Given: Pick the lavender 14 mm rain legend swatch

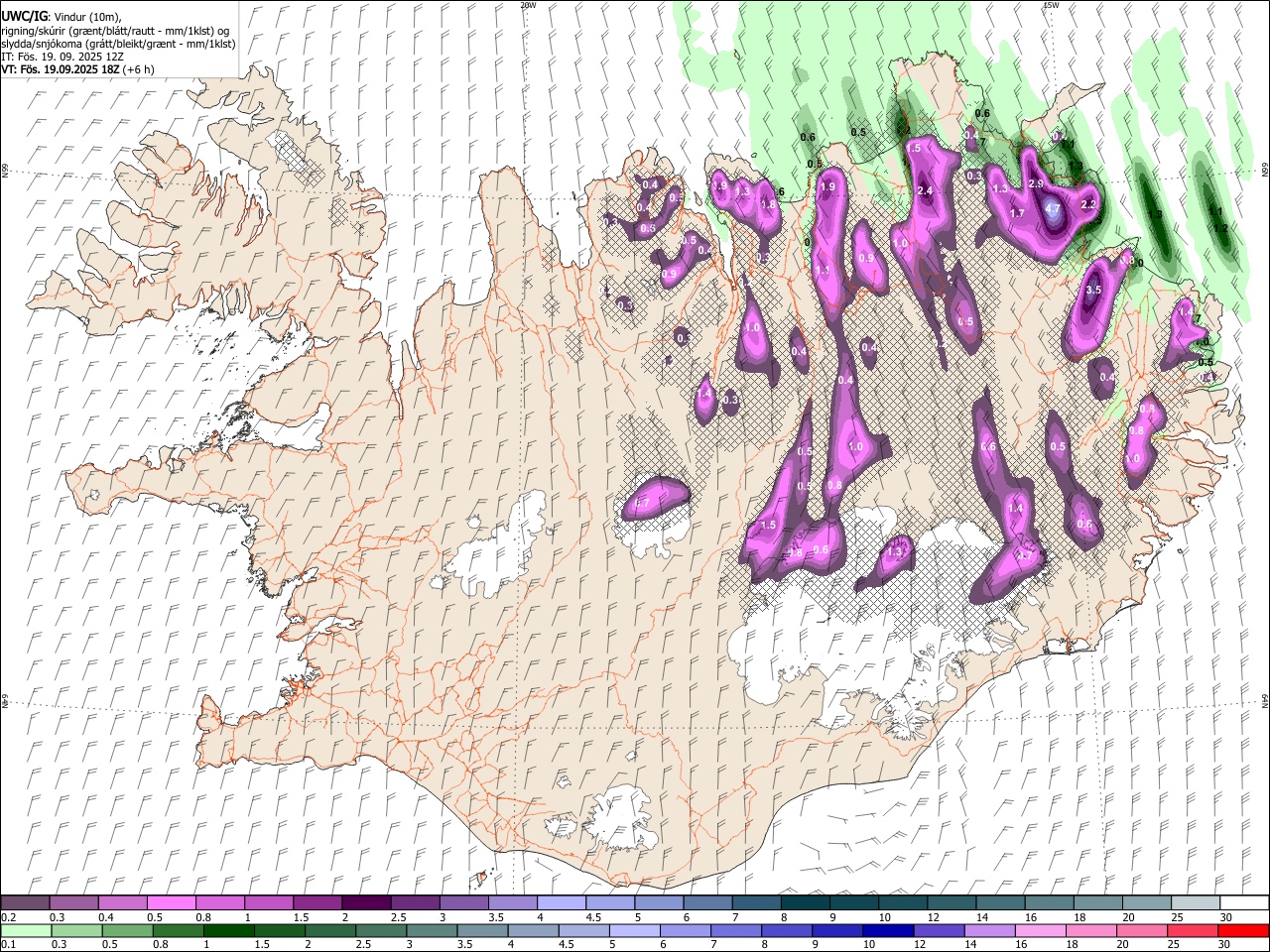Looking at the screenshot, I should pos(990,930).
